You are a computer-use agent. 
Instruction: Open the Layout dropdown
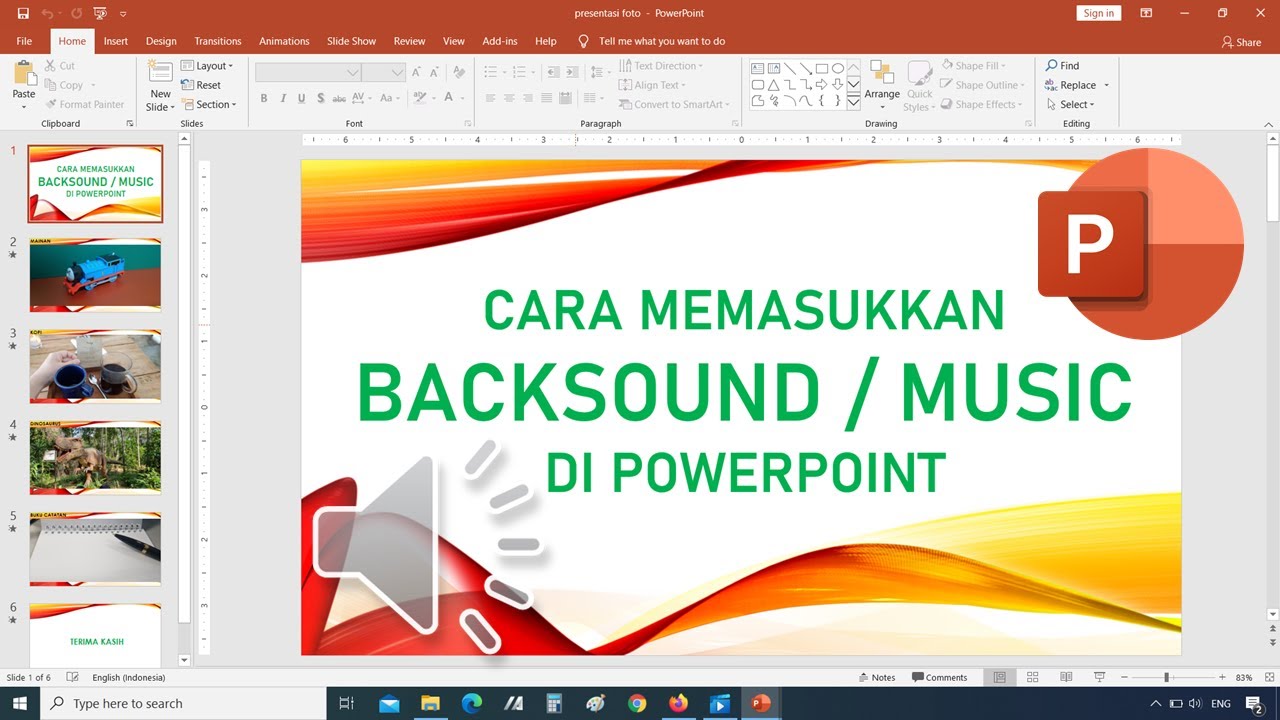point(207,66)
